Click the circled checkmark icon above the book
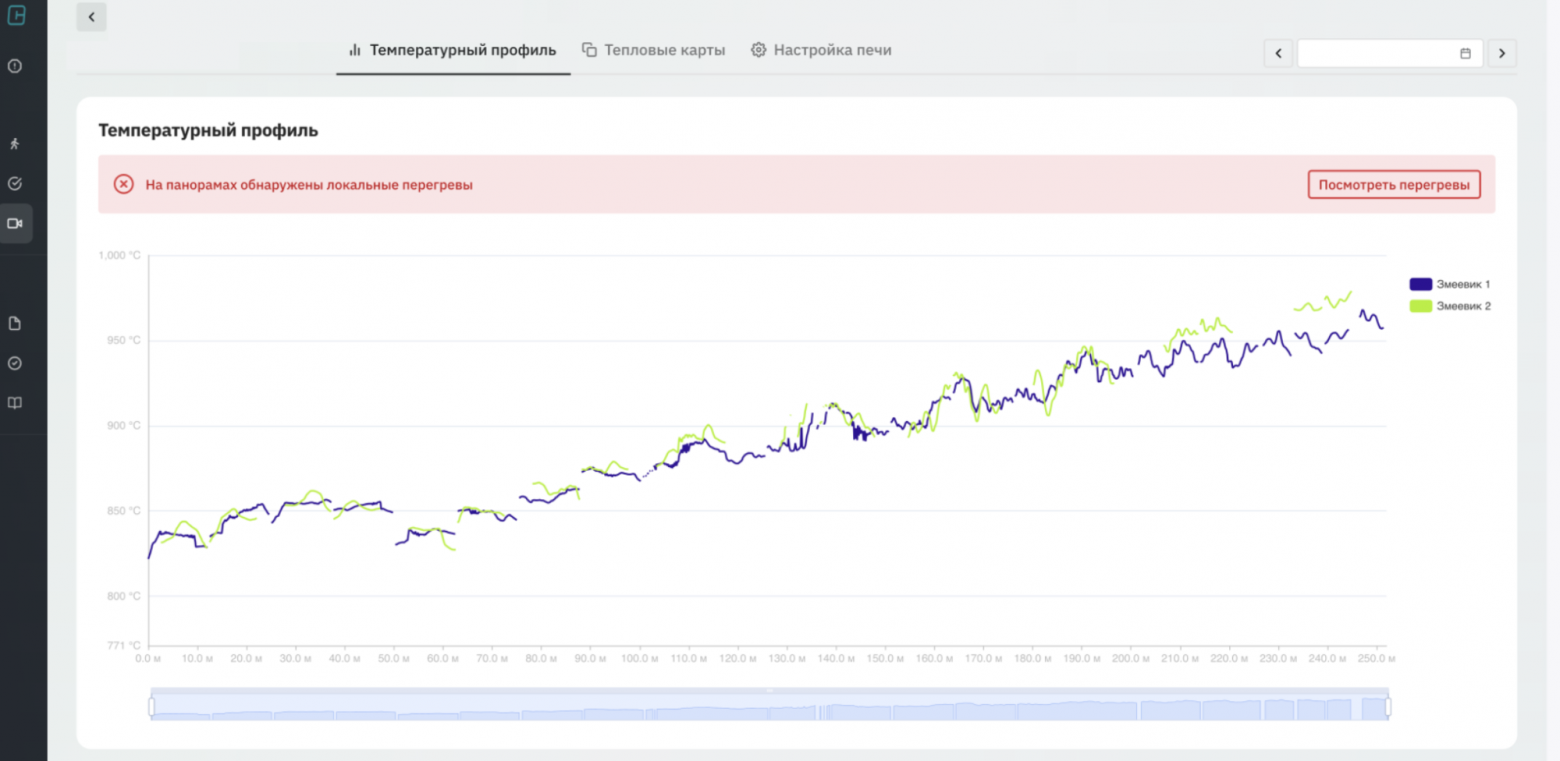 [15, 363]
